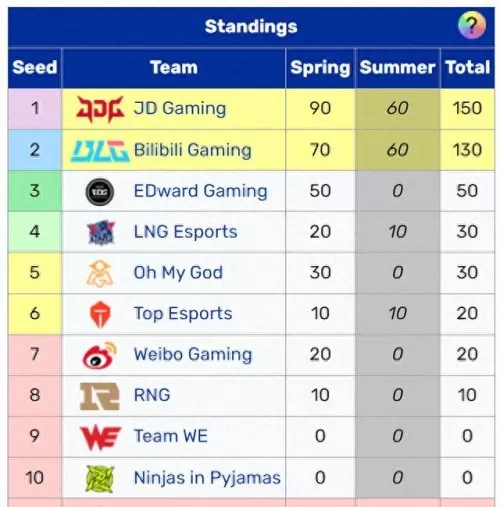Image resolution: width=500 pixels, height=507 pixels.
Task: Open the LNG Esports link
Action: 185,232
